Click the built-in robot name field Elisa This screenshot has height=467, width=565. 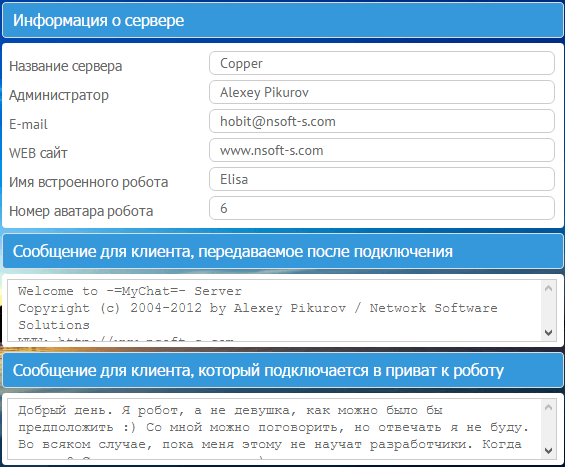tap(382, 179)
